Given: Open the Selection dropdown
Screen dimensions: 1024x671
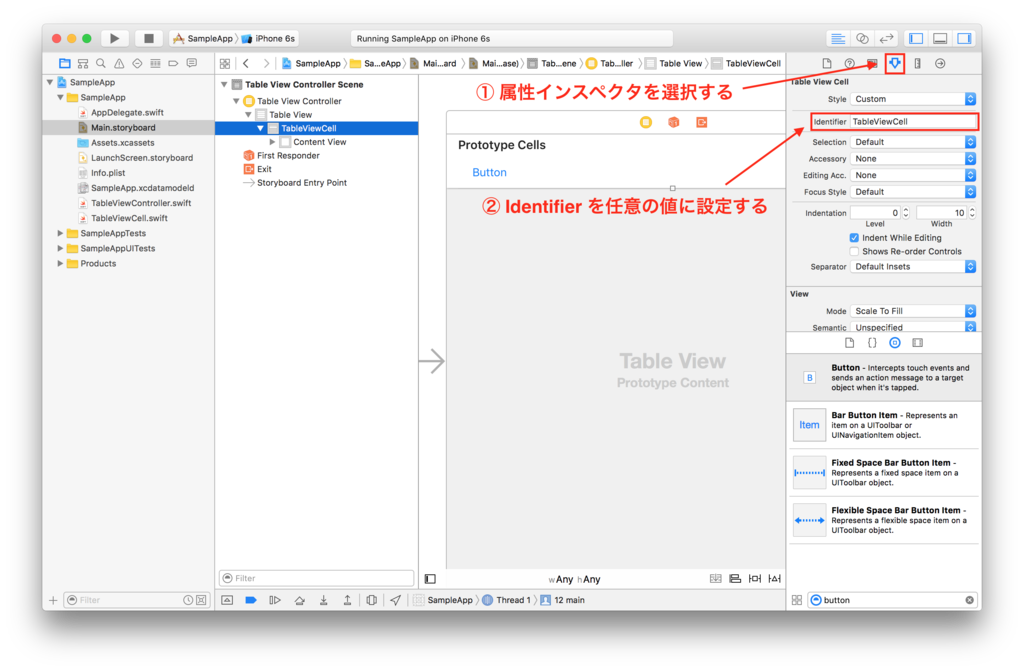Looking at the screenshot, I should point(913,142).
